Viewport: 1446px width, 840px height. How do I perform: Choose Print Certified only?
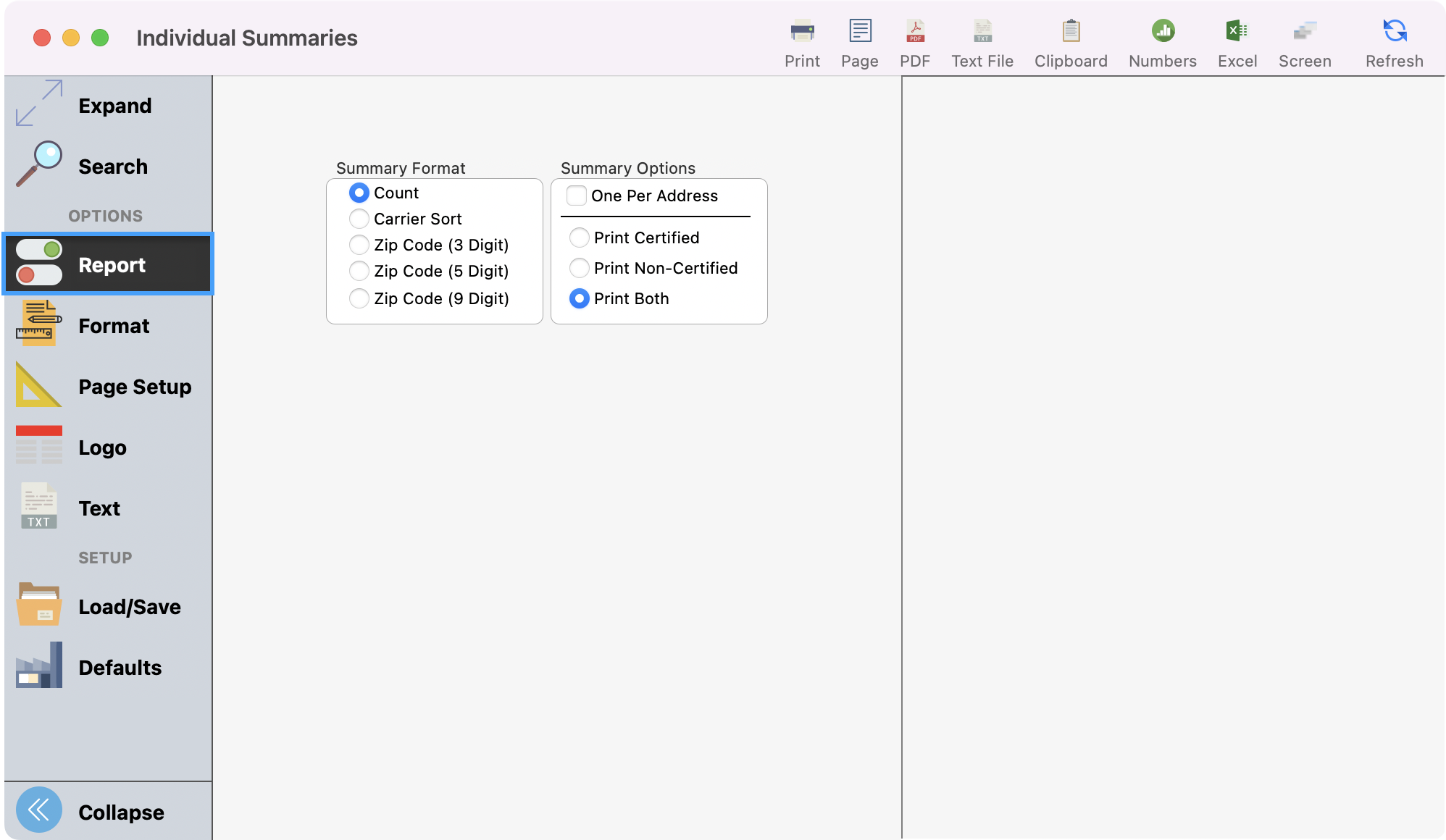click(579, 238)
